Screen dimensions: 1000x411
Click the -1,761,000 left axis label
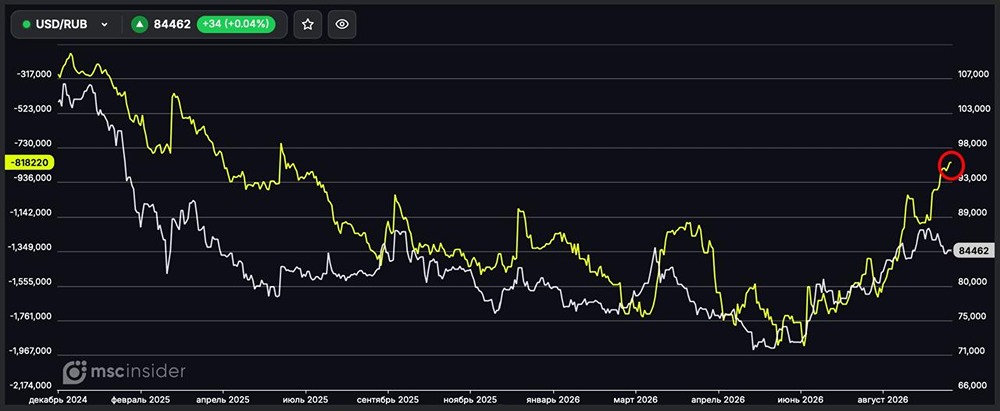pos(31,317)
